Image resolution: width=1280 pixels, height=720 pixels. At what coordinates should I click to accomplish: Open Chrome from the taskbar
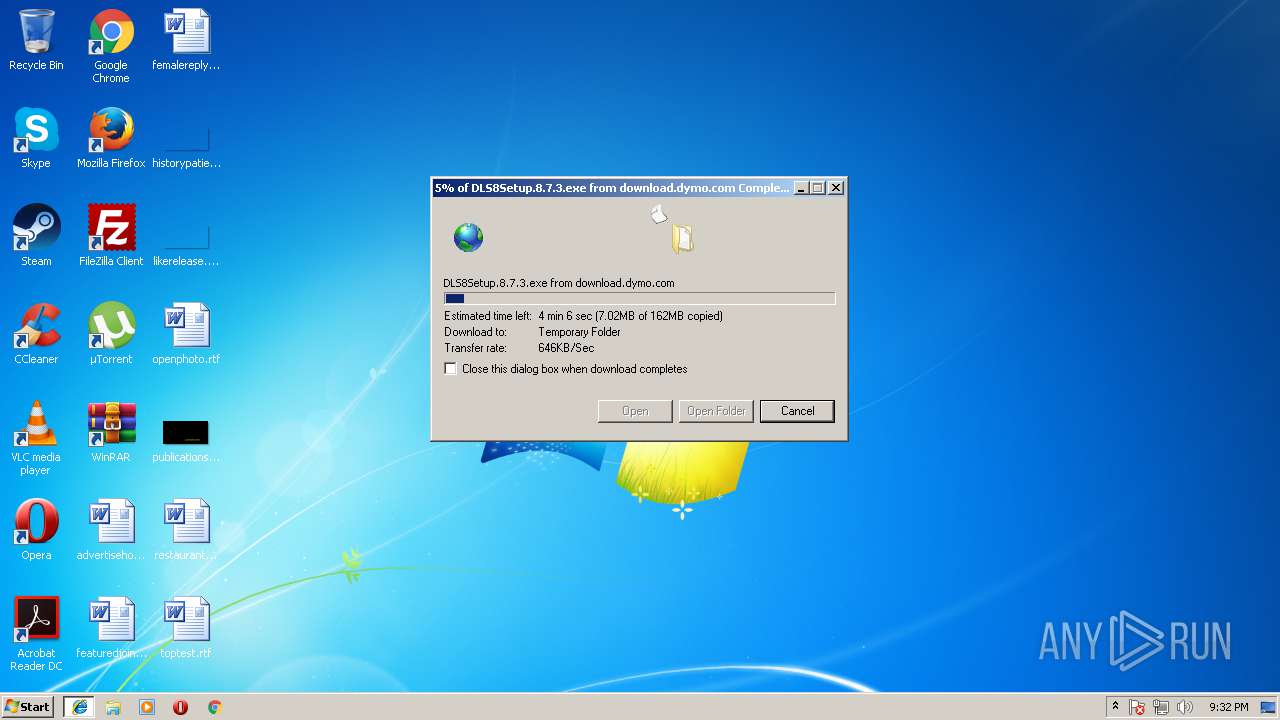[x=214, y=707]
